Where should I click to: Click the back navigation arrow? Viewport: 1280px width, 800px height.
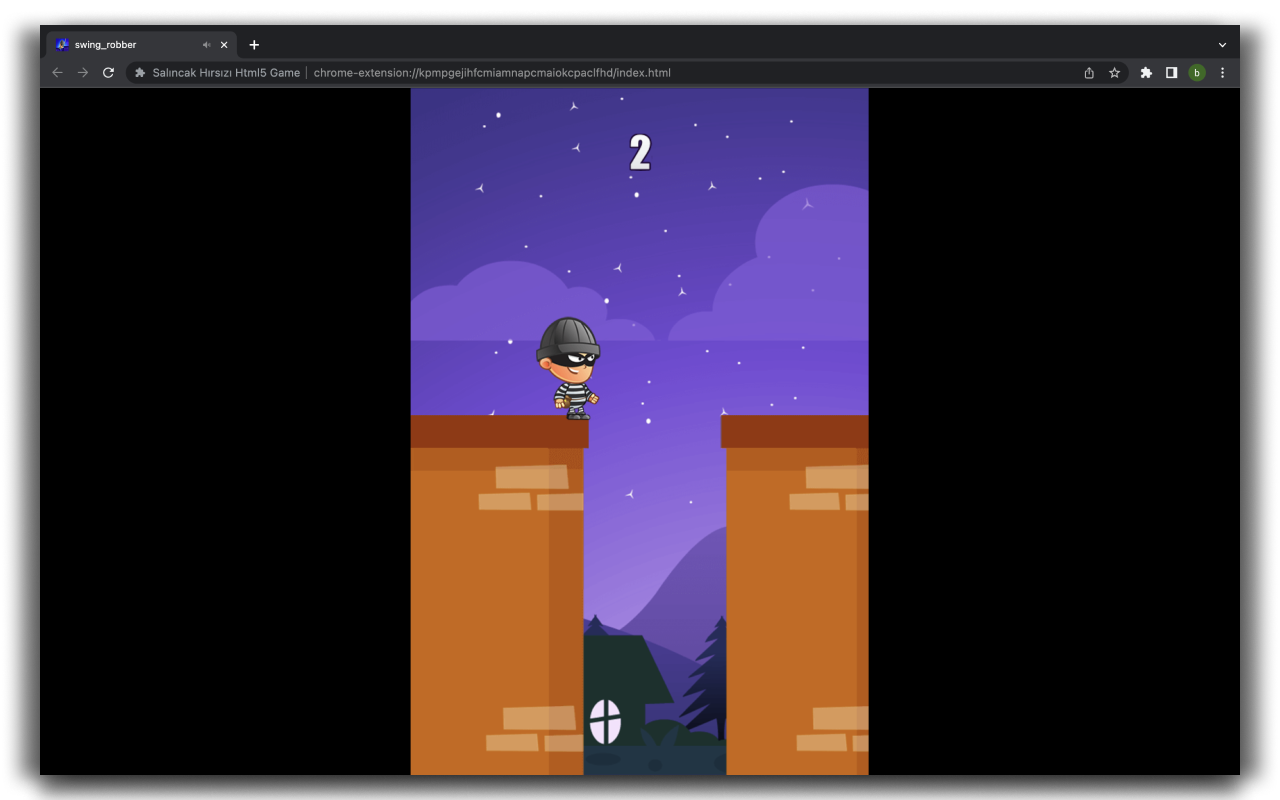click(57, 72)
